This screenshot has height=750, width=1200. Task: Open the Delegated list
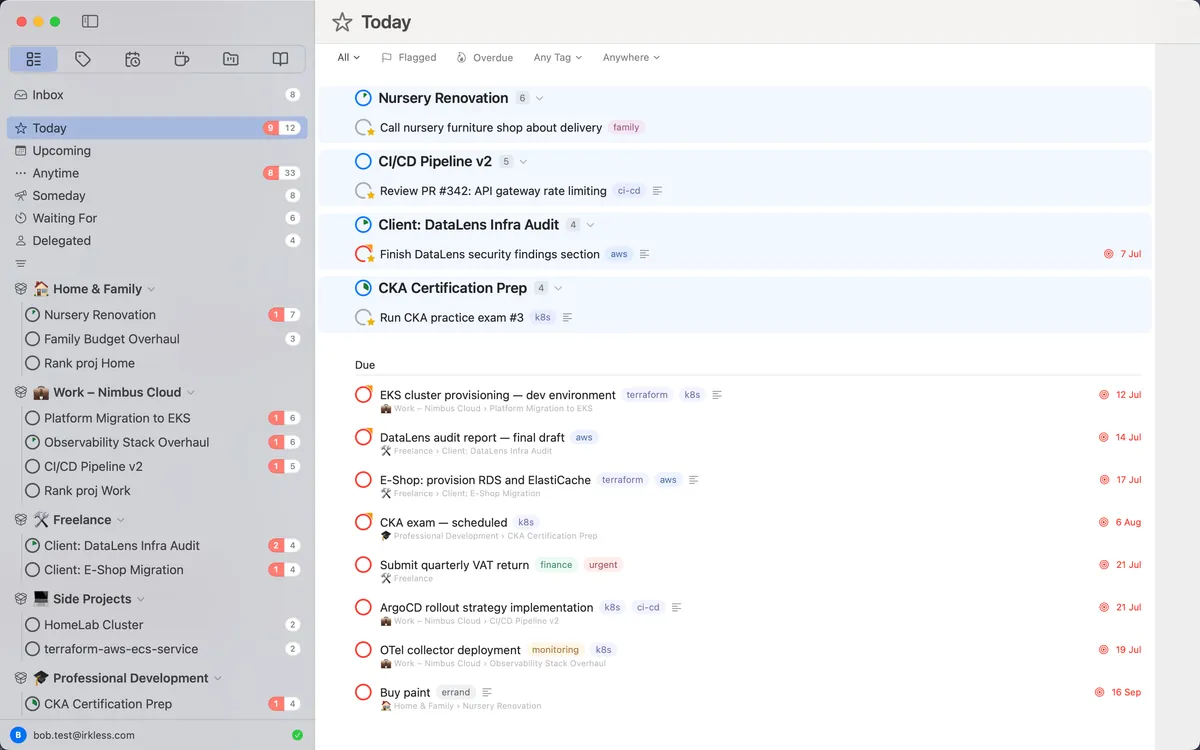click(x=157, y=241)
